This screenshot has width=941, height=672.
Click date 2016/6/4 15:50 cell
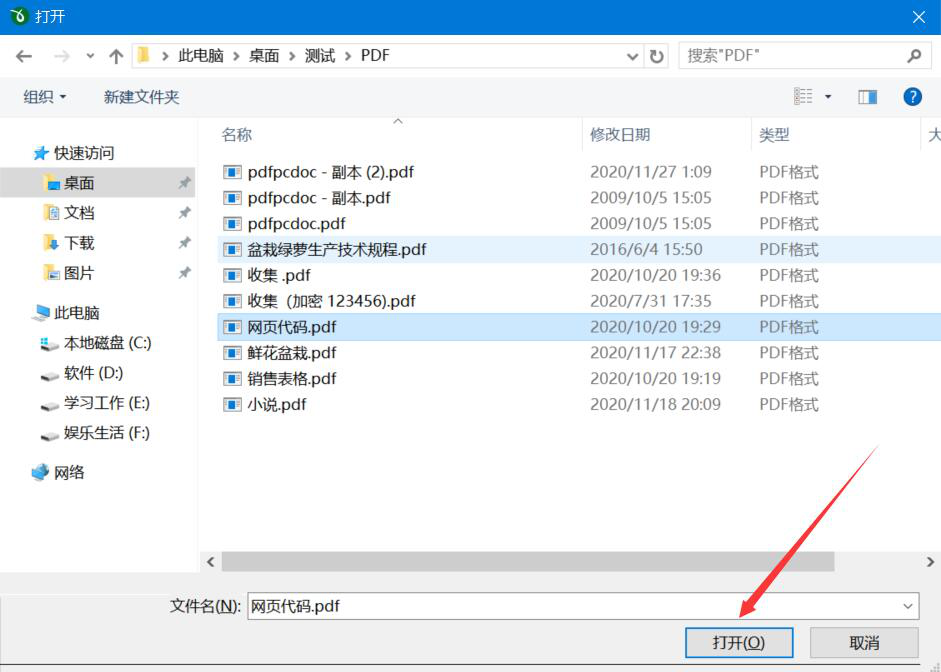(646, 250)
